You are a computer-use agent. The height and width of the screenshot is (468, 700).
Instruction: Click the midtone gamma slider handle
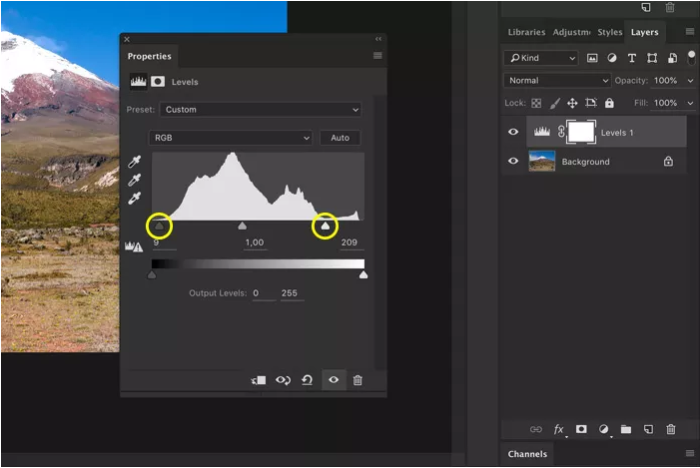coord(242,226)
